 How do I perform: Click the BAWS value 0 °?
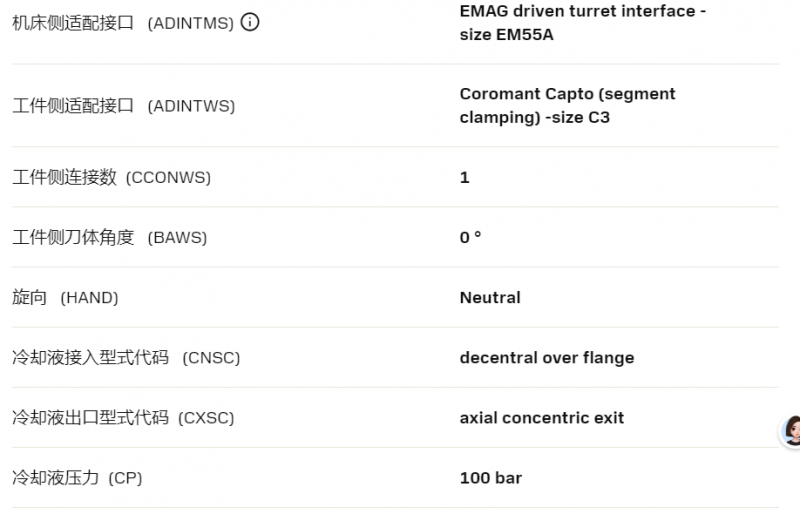[470, 237]
